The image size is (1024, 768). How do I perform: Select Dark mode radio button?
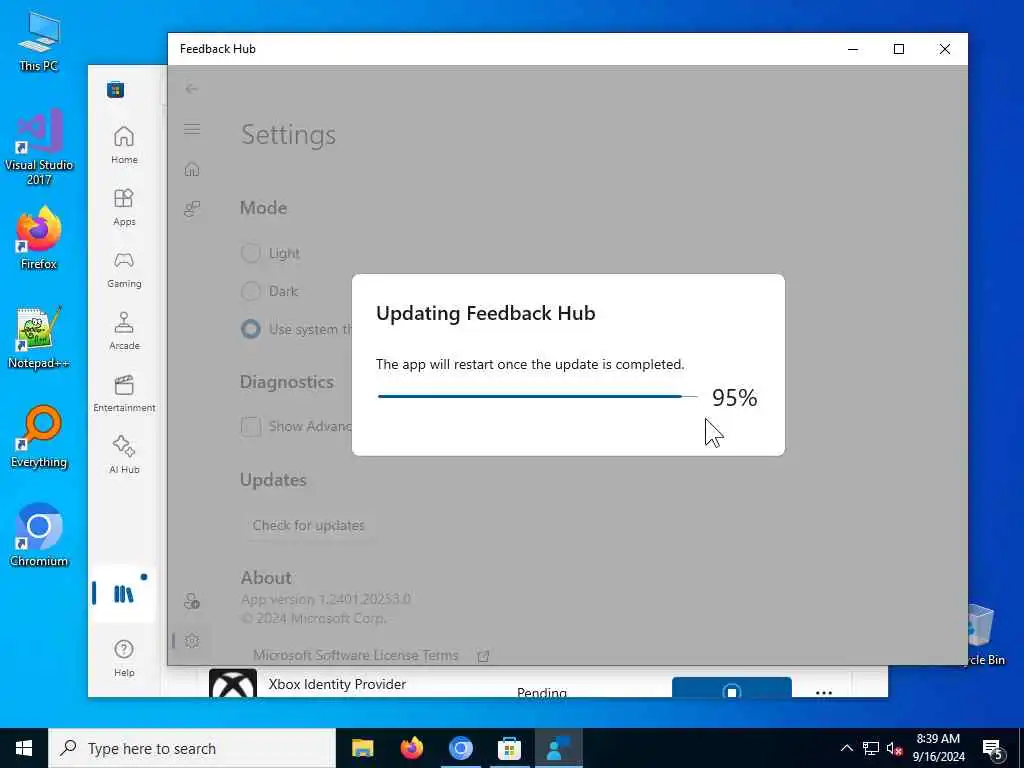pyautogui.click(x=251, y=291)
